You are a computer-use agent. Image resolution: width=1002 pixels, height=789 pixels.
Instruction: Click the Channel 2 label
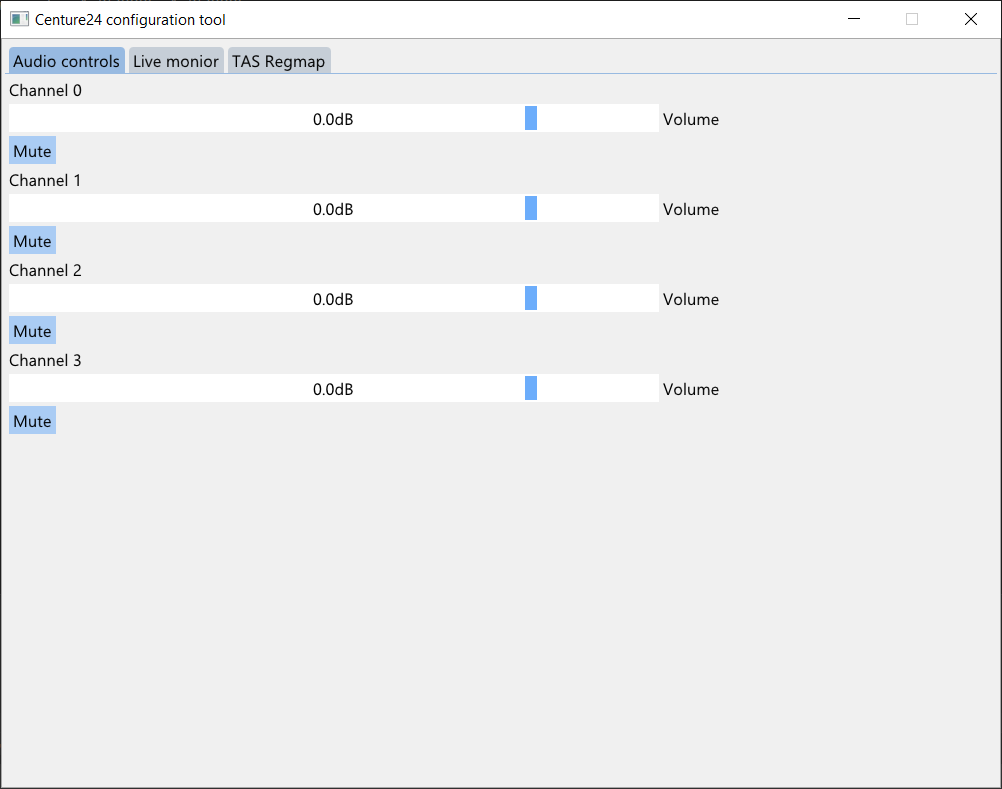[x=45, y=271]
